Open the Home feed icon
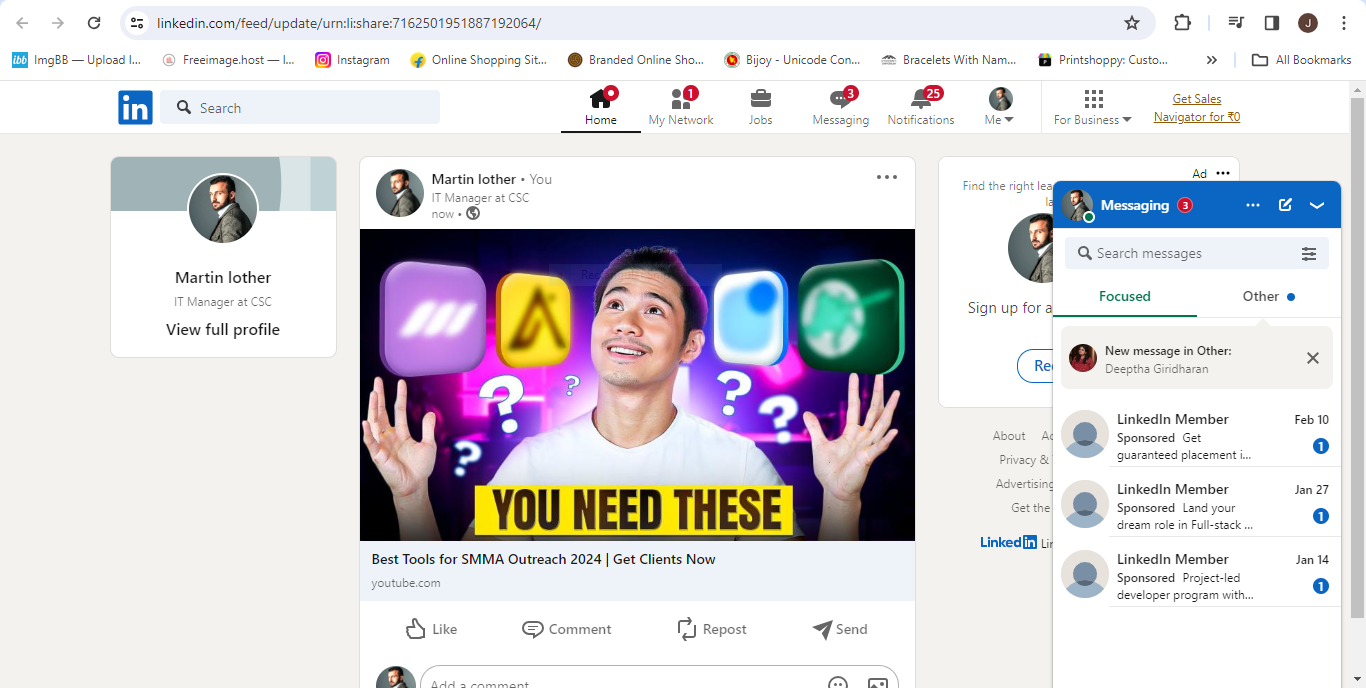 (x=600, y=98)
